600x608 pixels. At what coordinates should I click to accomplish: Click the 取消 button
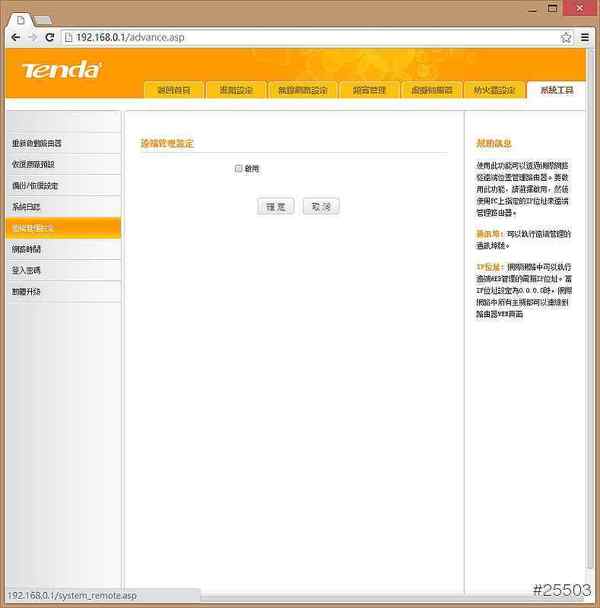pyautogui.click(x=321, y=206)
